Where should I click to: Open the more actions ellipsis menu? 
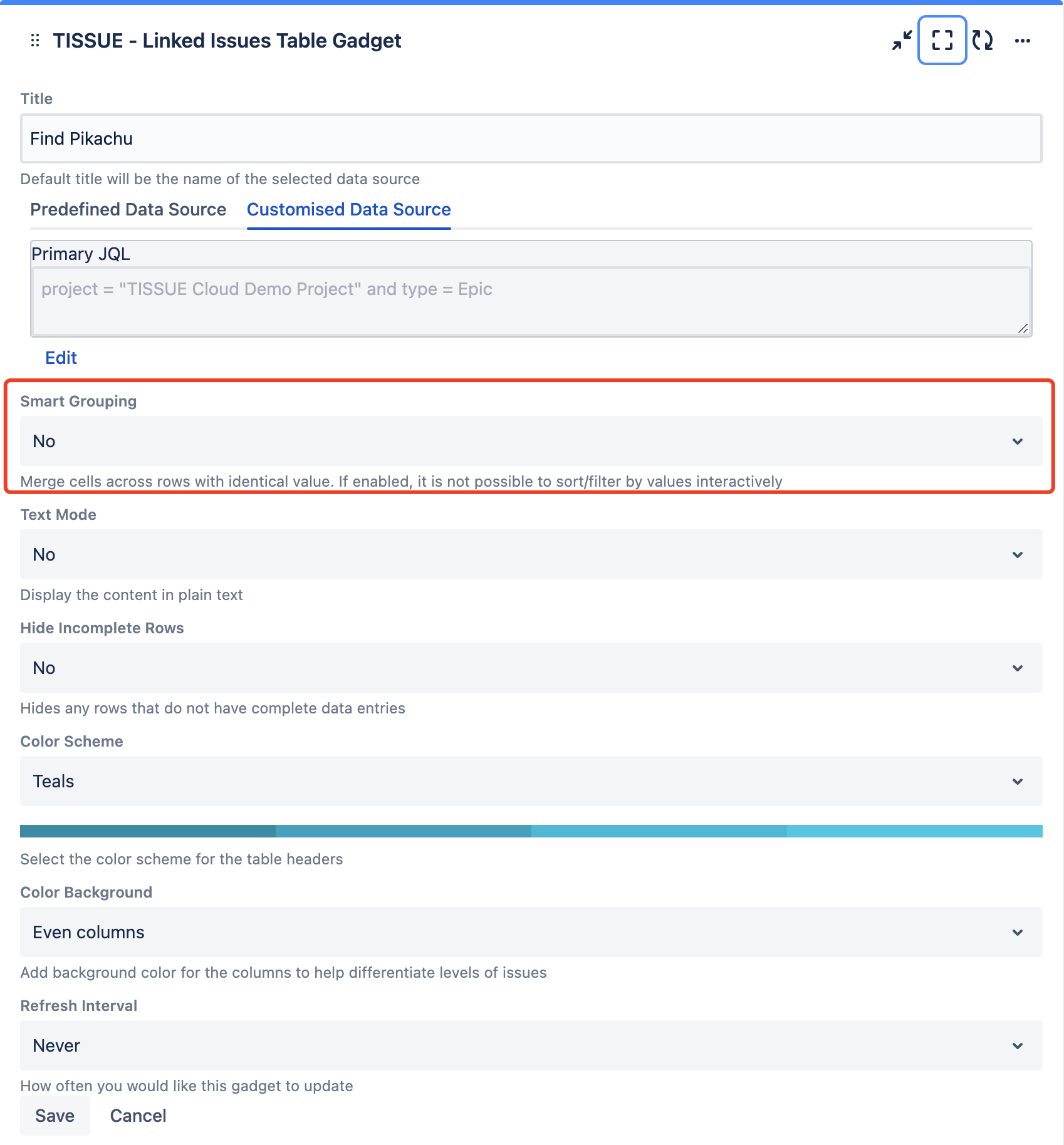click(1022, 41)
